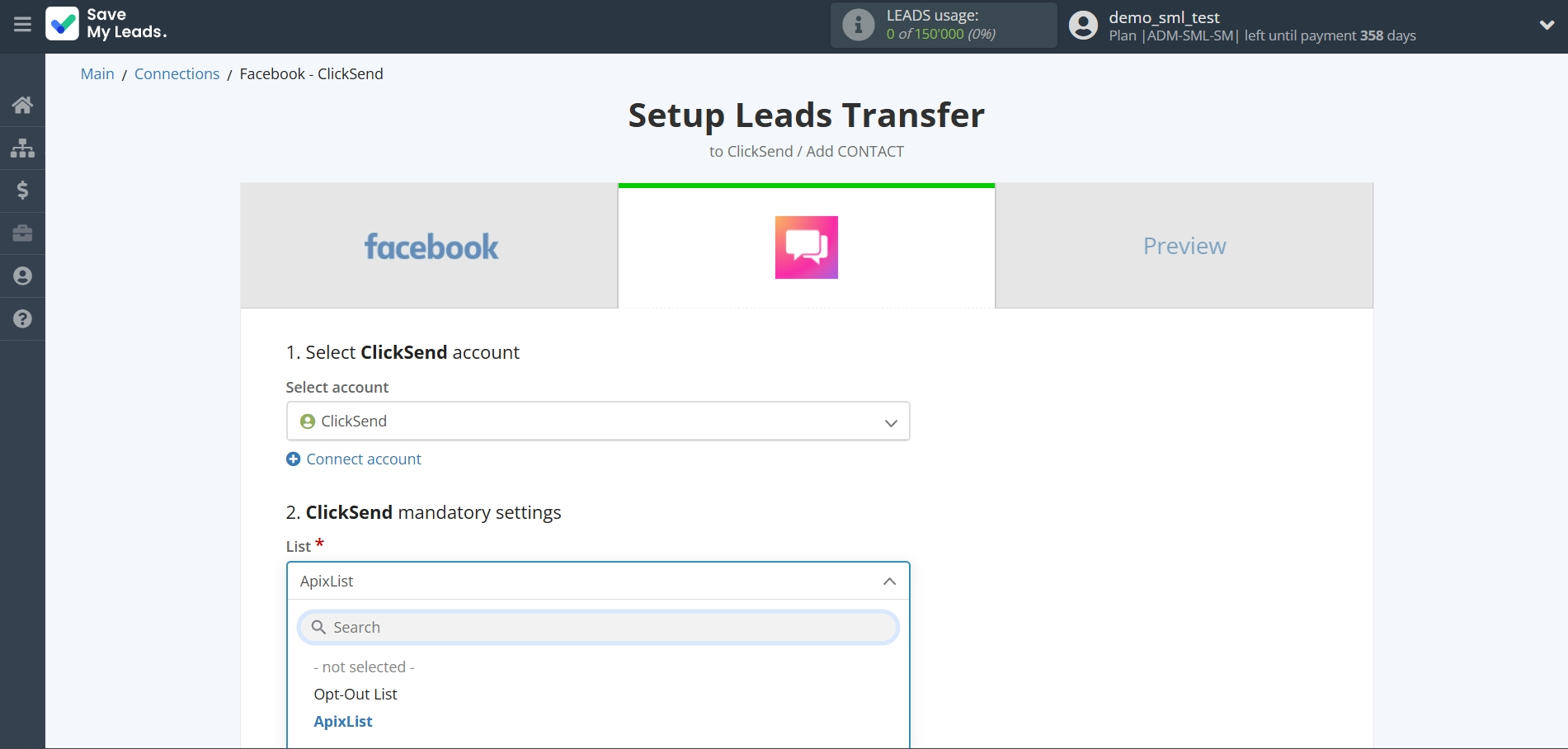Choose Opt-Out List from the options
Image resolution: width=1568 pixels, height=749 pixels.
356,695
